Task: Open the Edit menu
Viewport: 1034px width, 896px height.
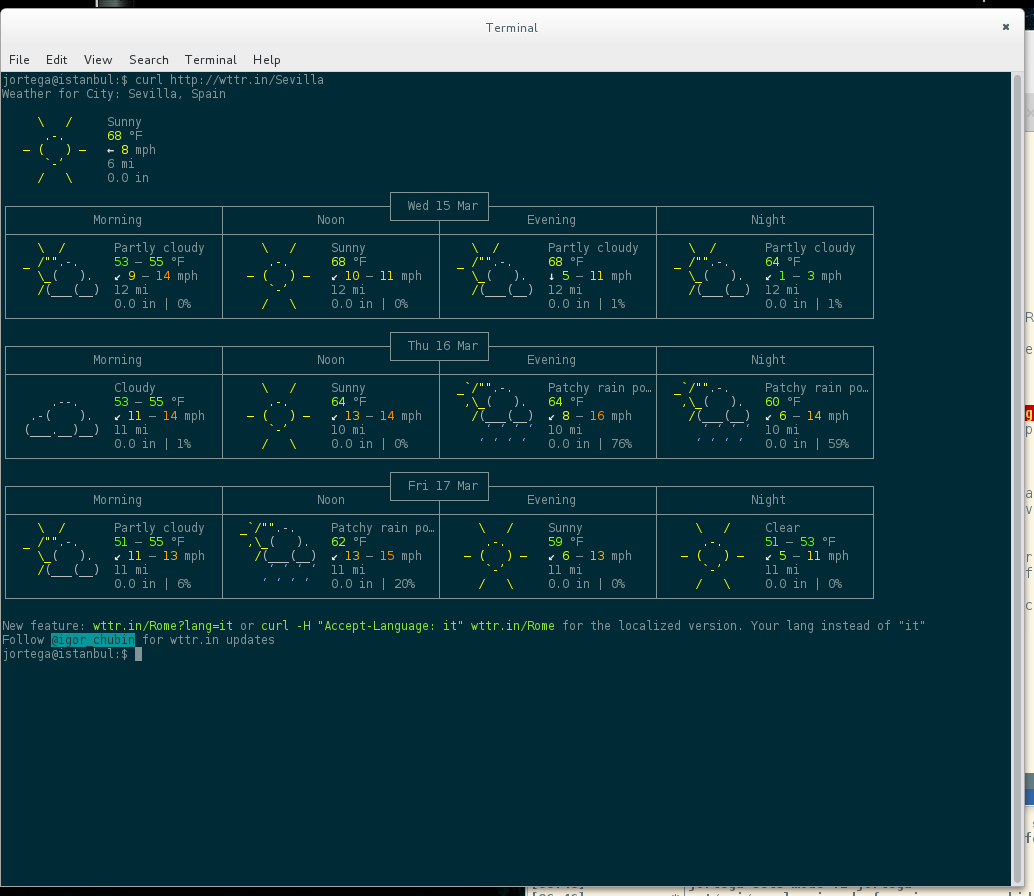Action: click(x=56, y=59)
